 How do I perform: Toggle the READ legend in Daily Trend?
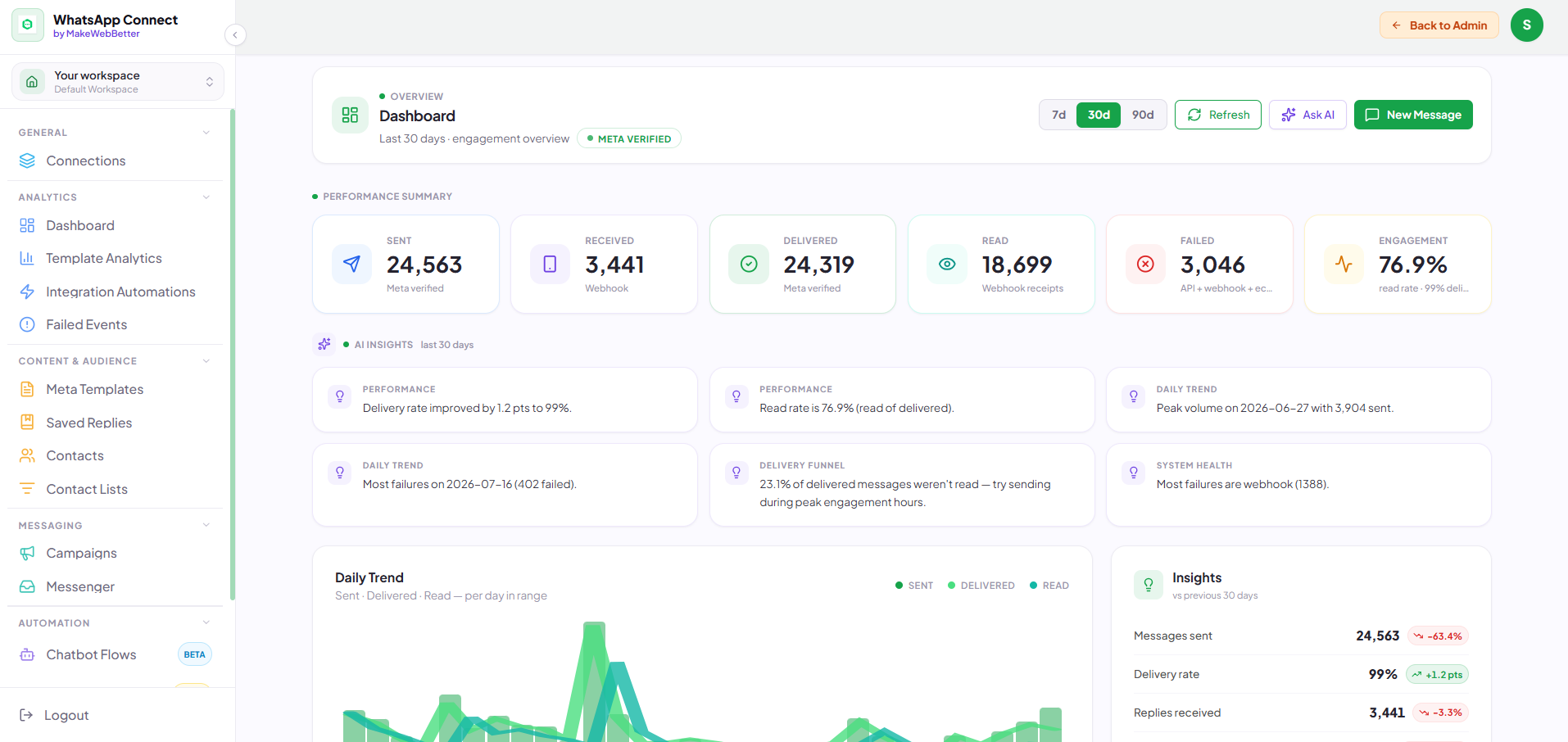(x=1049, y=586)
